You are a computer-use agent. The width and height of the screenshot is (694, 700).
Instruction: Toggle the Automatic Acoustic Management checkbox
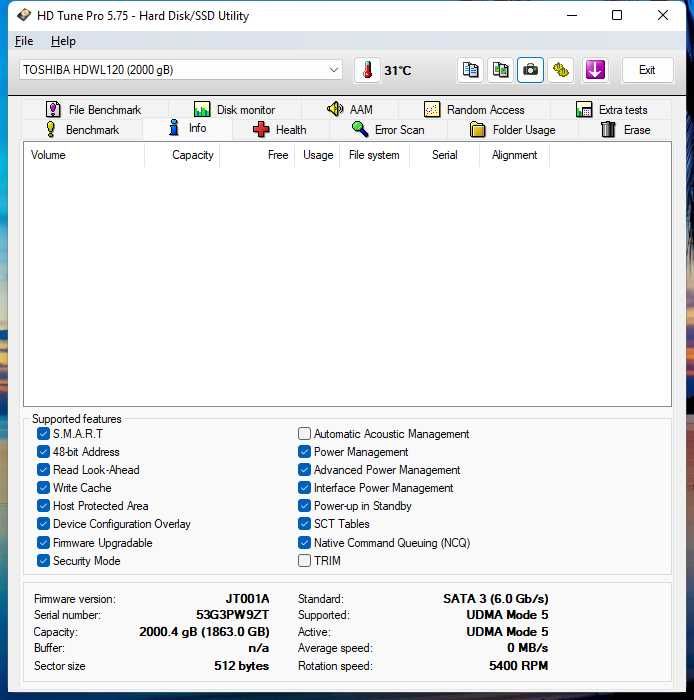click(x=304, y=433)
